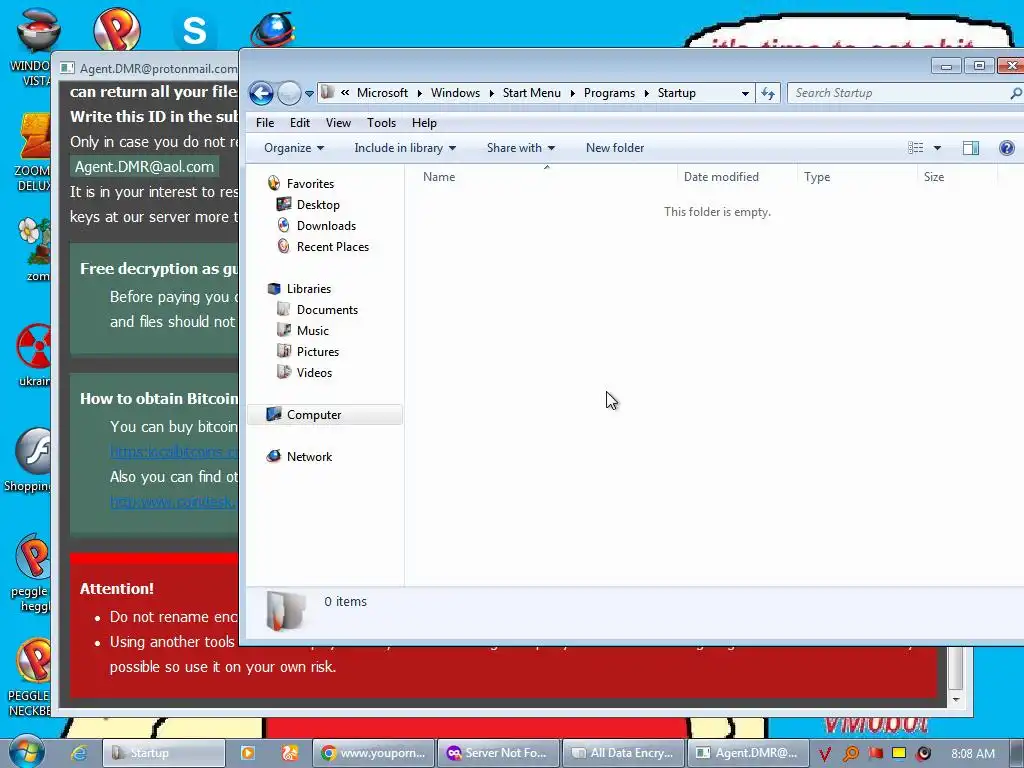Viewport: 1024px width, 768px height.
Task: Go back using Explorer's back arrow
Action: tap(261, 93)
